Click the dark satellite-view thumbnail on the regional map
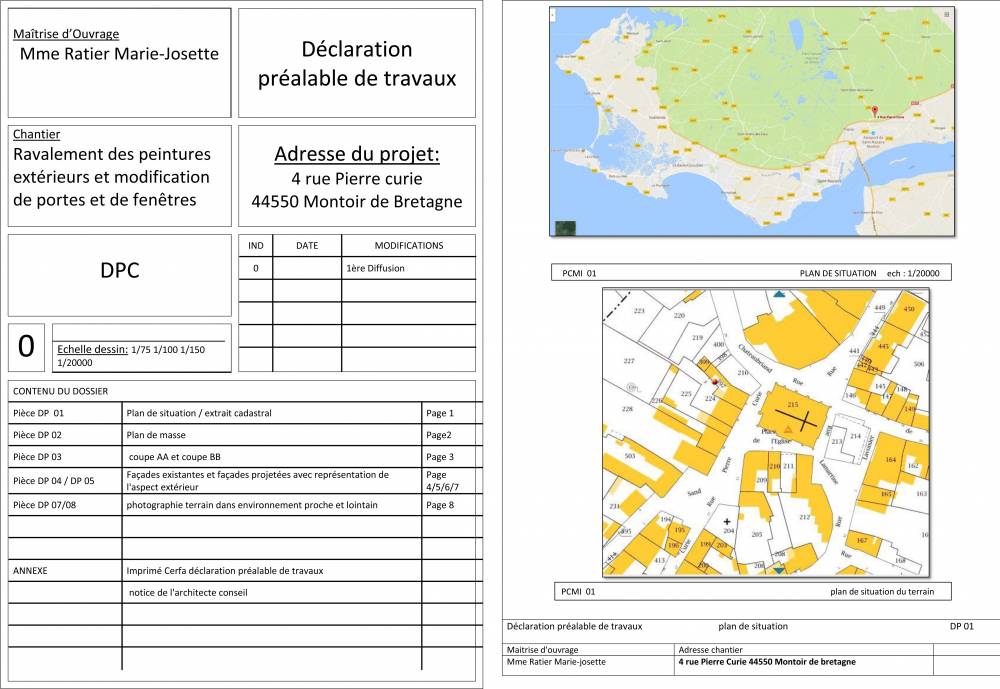The height and width of the screenshot is (689, 1000). [x=565, y=228]
